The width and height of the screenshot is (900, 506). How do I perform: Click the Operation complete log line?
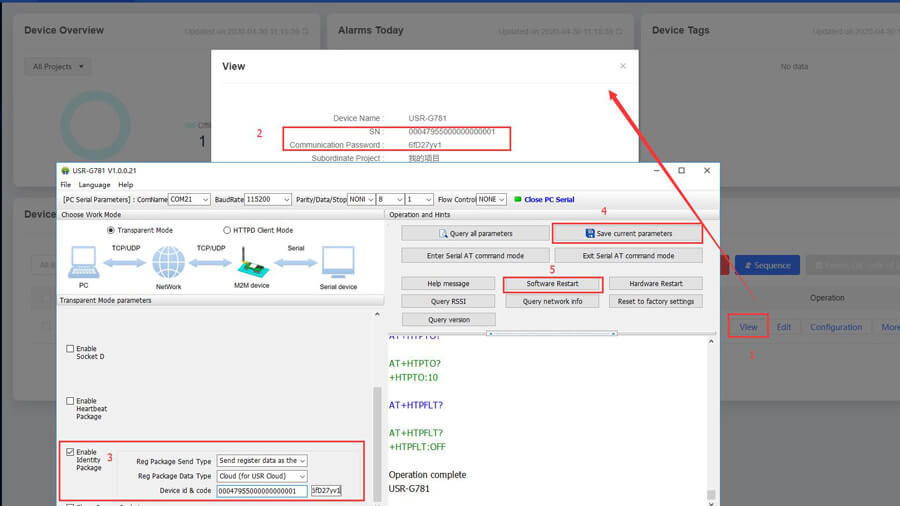[x=427, y=474]
